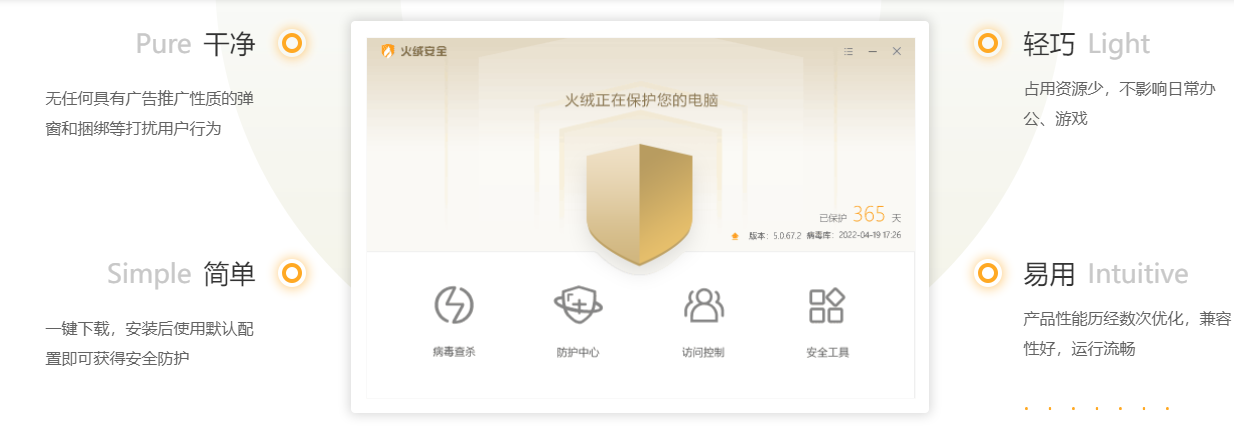Click the 火绒正在保护您的电脑 status text
This screenshot has width=1234, height=429.
click(641, 100)
